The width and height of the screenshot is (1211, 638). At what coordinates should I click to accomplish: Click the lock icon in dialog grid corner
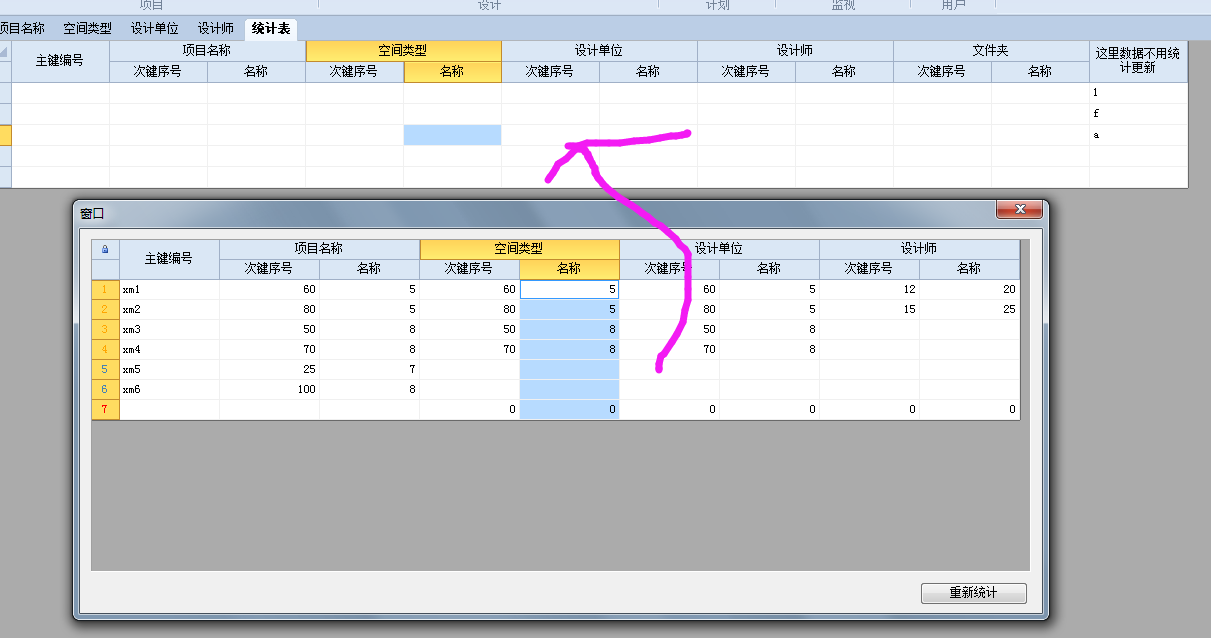click(x=105, y=249)
